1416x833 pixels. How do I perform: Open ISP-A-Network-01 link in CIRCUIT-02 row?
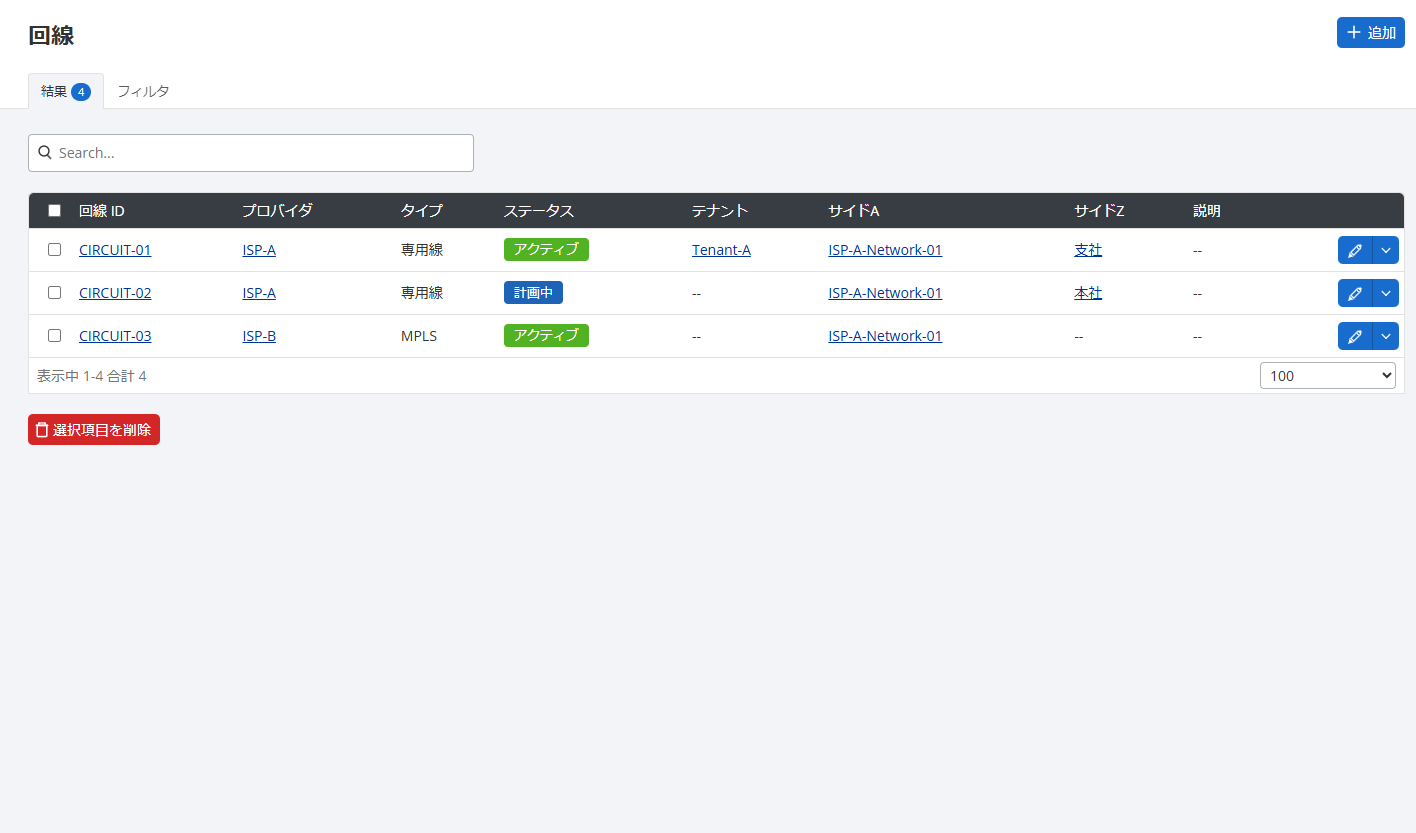coord(885,293)
